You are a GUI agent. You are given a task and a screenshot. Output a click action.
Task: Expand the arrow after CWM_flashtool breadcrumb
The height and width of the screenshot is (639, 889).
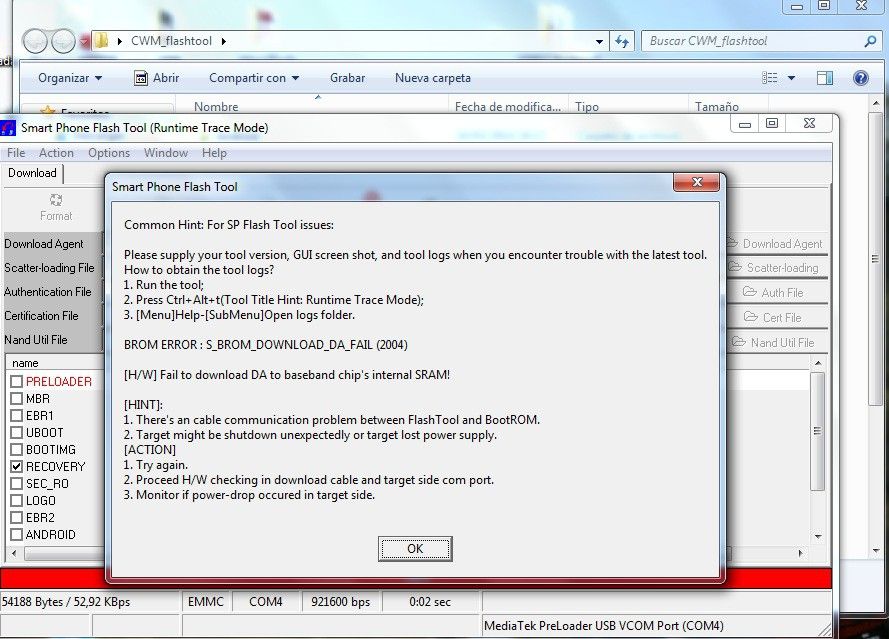coord(224,41)
